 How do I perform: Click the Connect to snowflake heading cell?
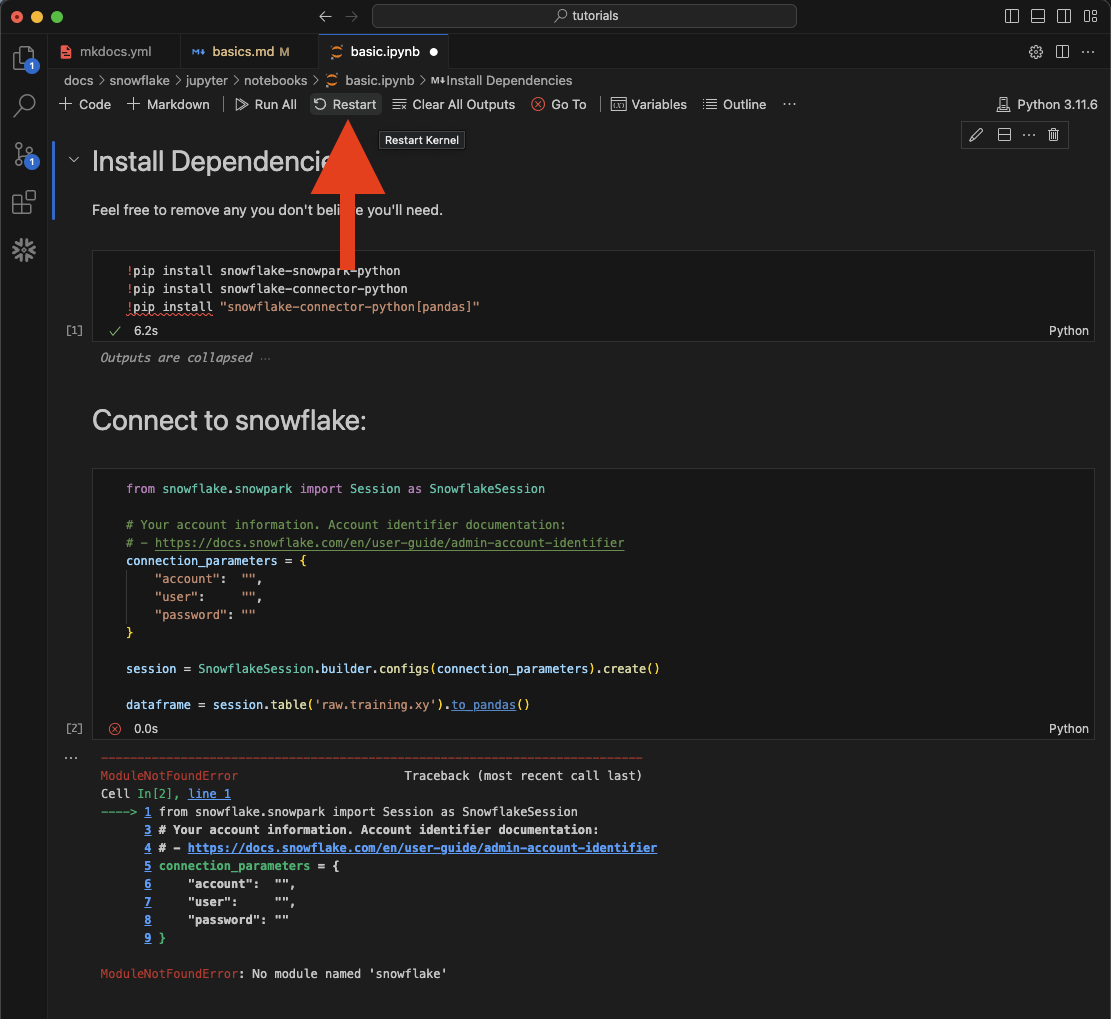[229, 420]
